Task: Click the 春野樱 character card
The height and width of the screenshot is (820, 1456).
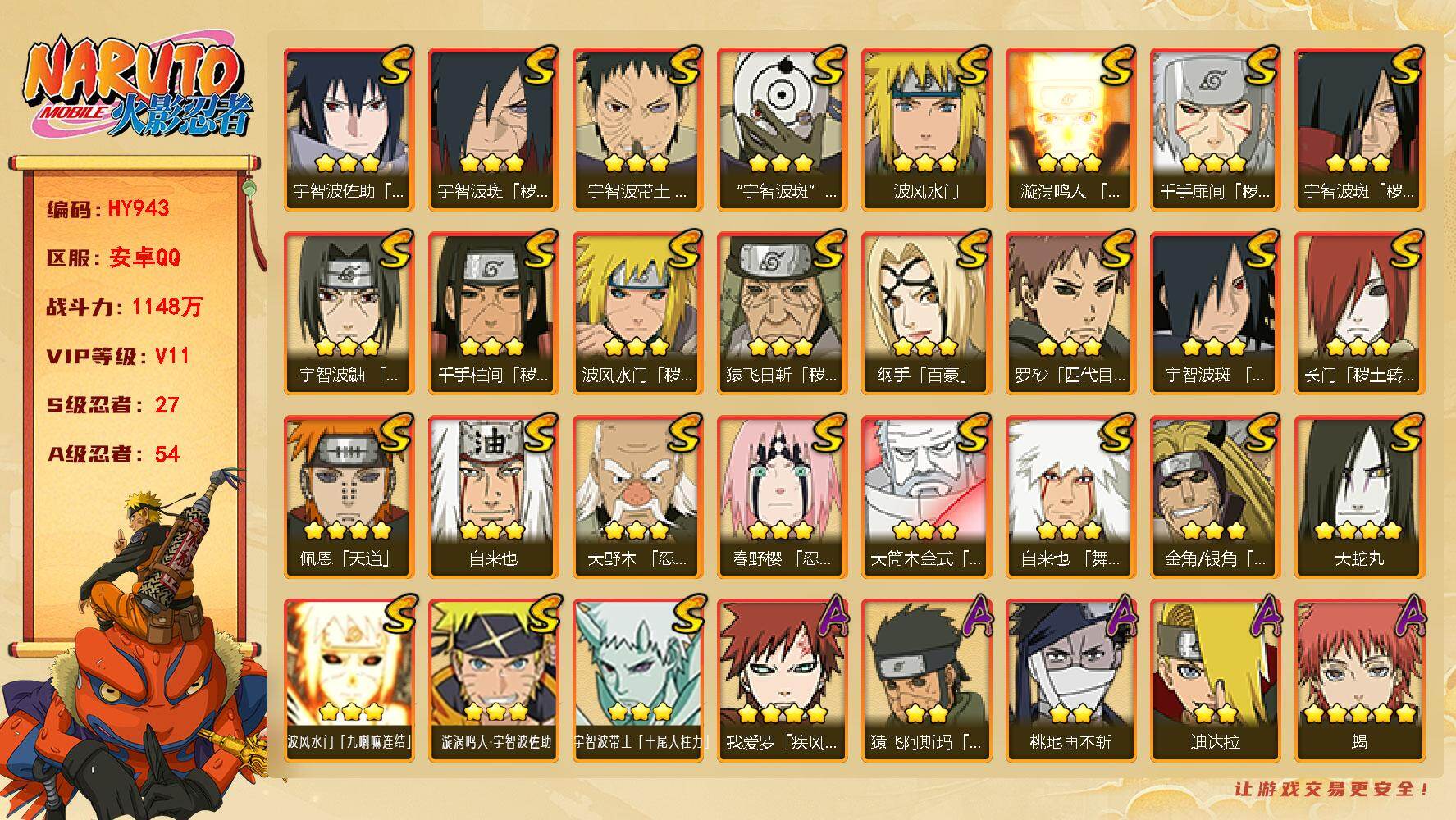Action: [783, 497]
